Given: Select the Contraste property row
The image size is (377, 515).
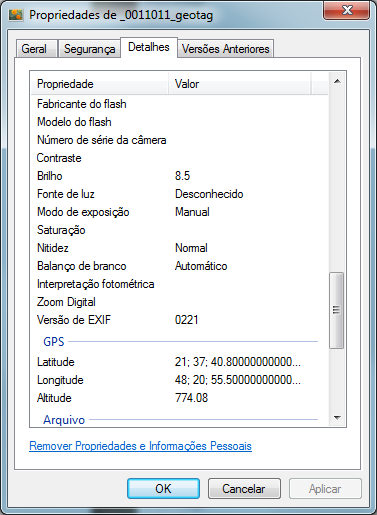Looking at the screenshot, I should 179,158.
